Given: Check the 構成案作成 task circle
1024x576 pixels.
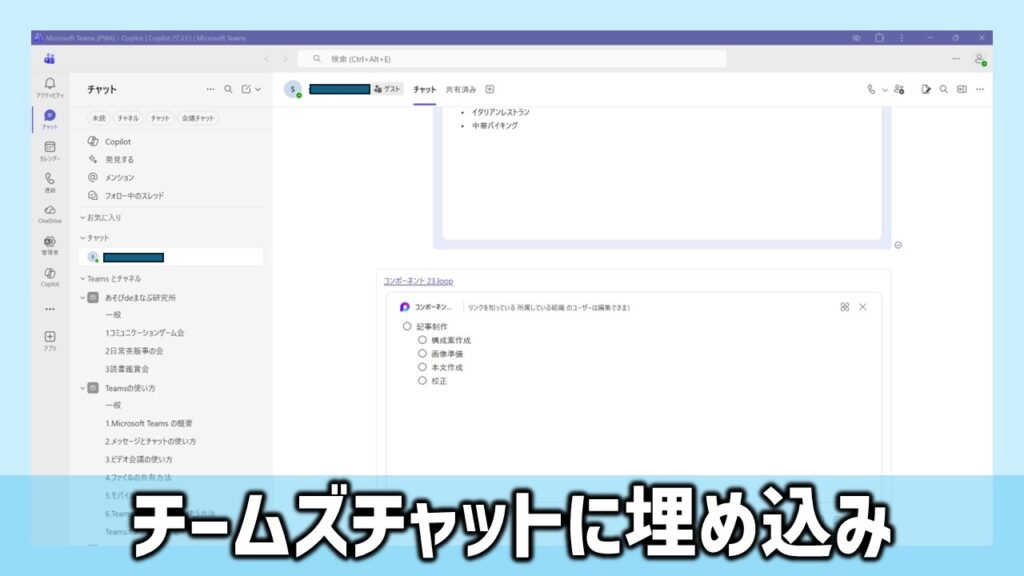Looking at the screenshot, I should point(423,340).
